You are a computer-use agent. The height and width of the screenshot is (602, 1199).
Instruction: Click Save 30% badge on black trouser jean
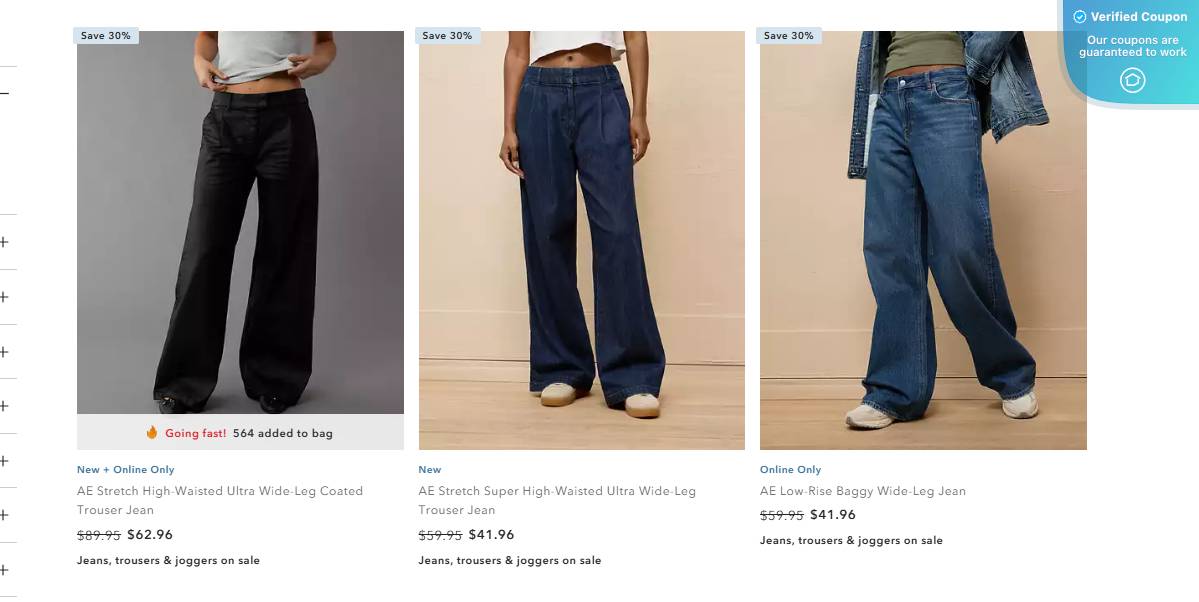[106, 35]
